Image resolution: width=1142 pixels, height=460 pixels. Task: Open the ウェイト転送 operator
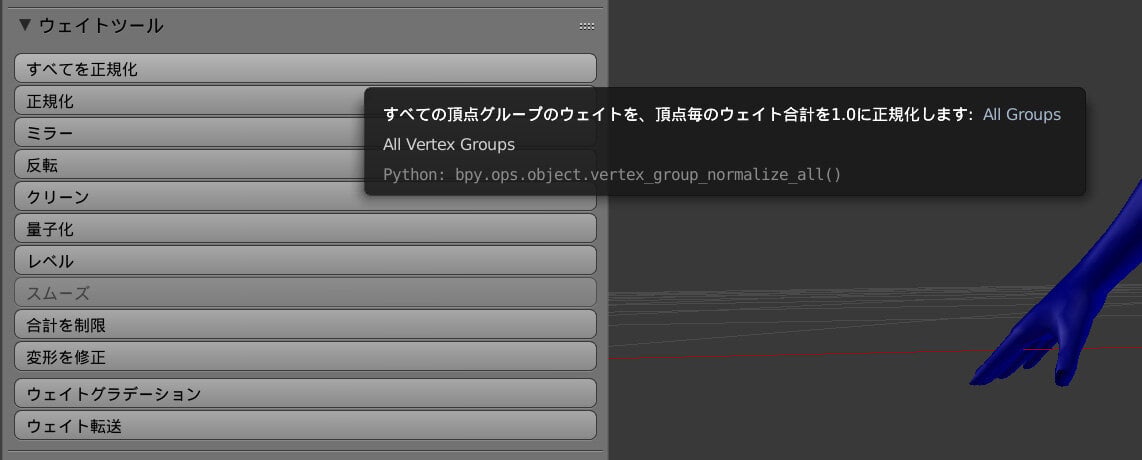point(305,425)
